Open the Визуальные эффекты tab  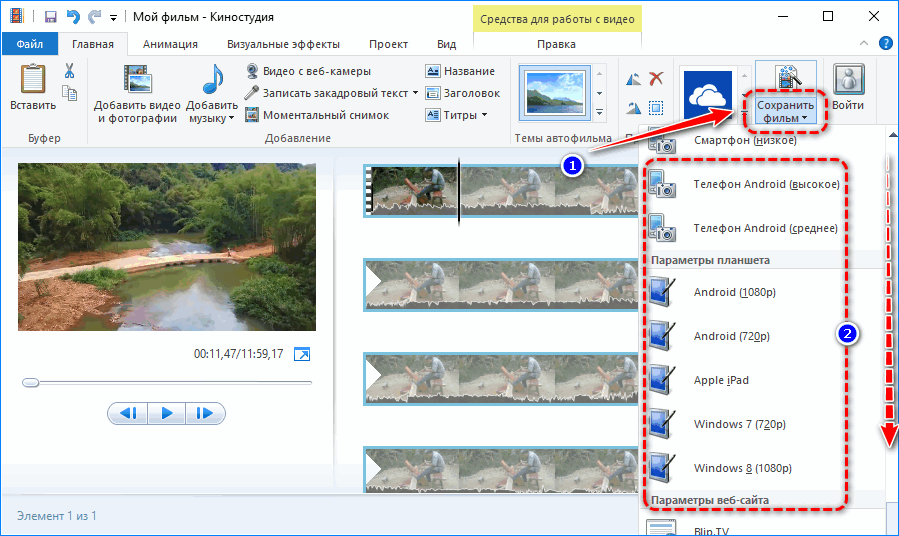tap(283, 44)
